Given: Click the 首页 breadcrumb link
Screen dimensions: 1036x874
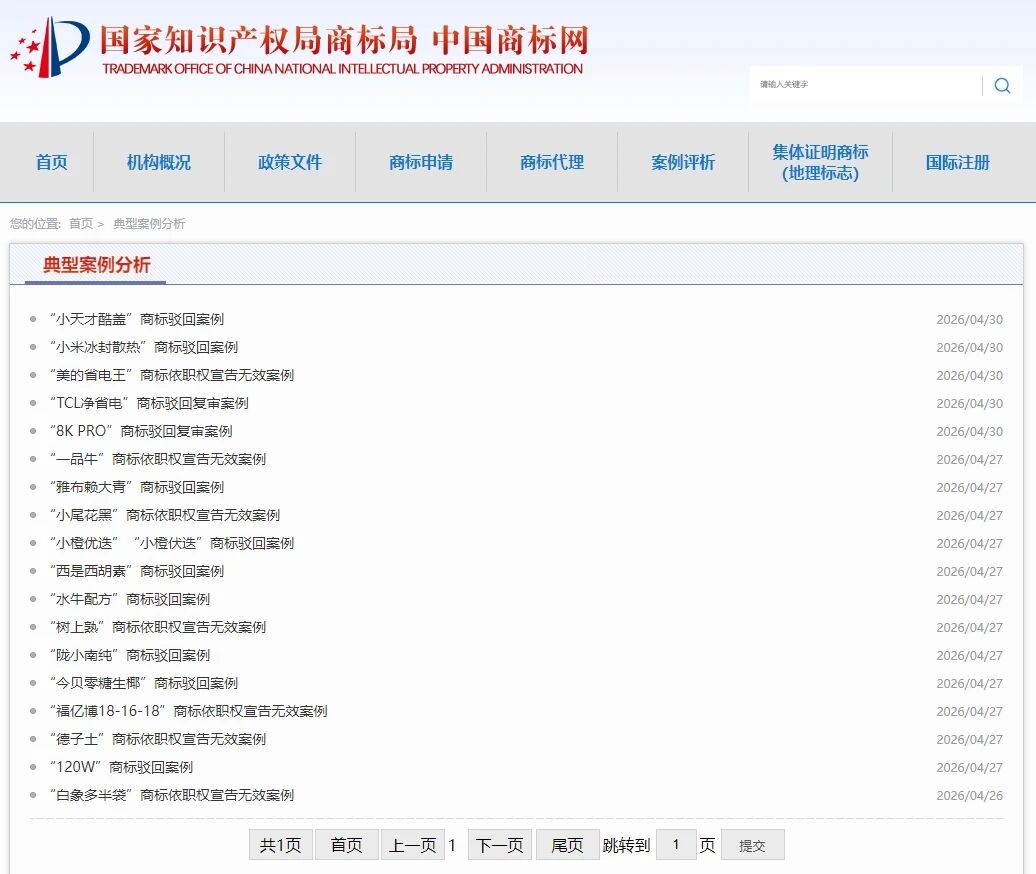Looking at the screenshot, I should [x=81, y=224].
